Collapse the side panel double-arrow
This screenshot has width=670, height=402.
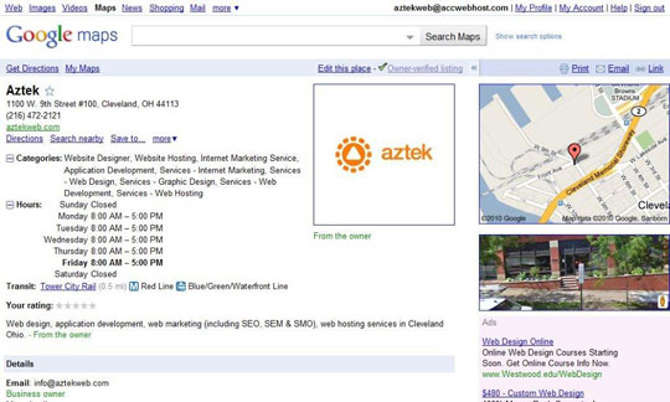click(473, 67)
